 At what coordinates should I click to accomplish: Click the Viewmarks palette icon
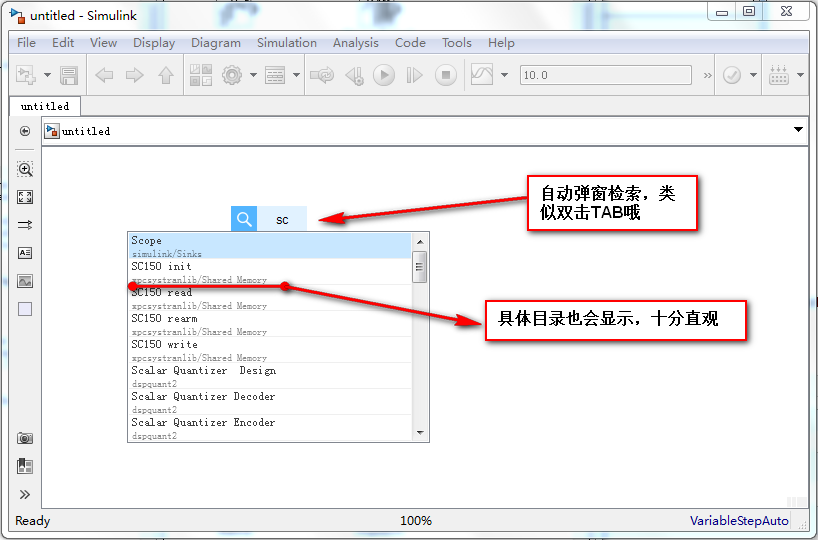point(25,466)
